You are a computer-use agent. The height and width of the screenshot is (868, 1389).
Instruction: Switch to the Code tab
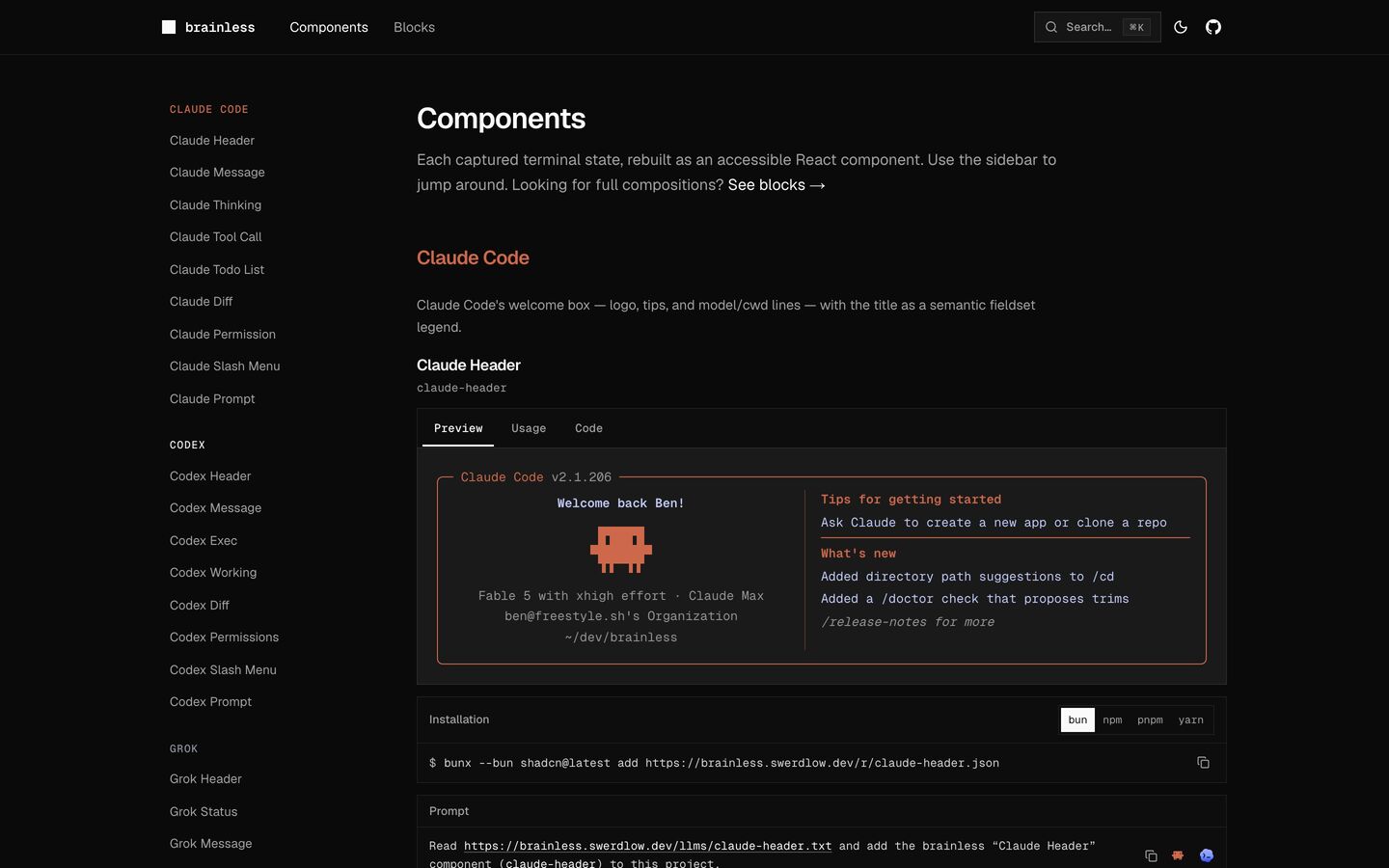pos(588,428)
